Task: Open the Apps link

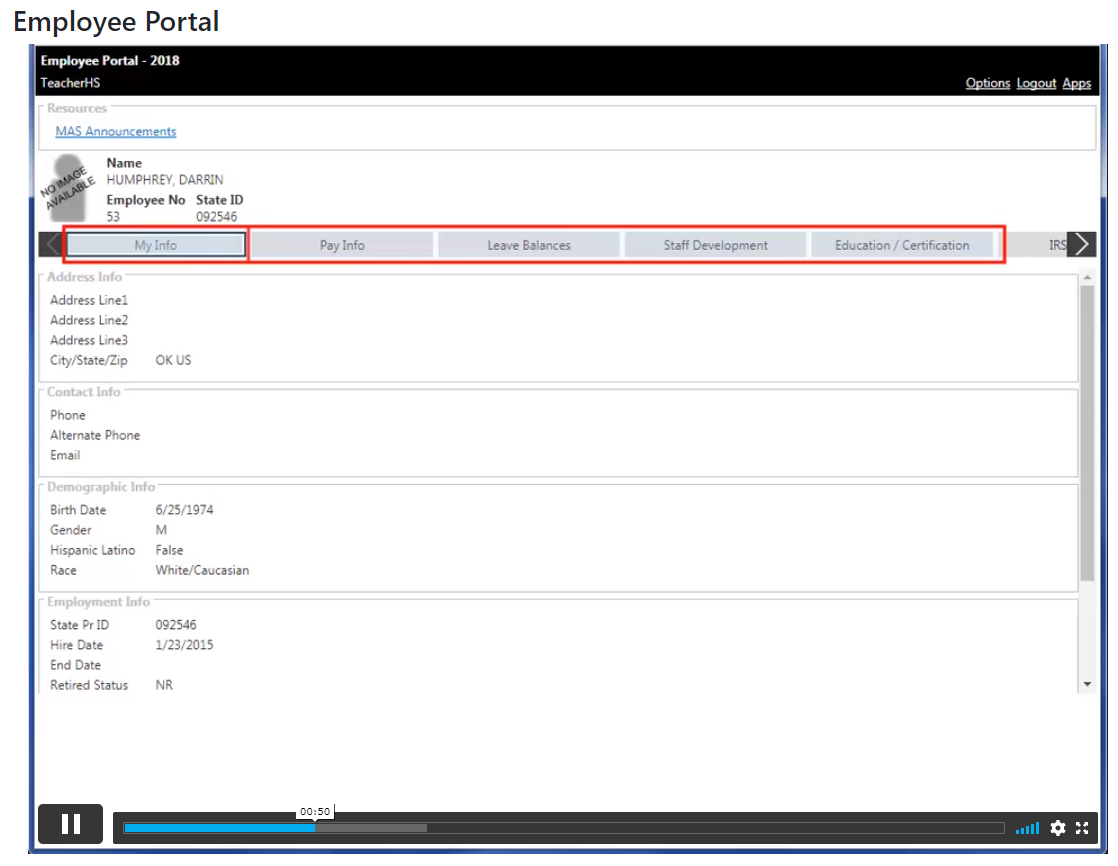Action: [x=1076, y=83]
